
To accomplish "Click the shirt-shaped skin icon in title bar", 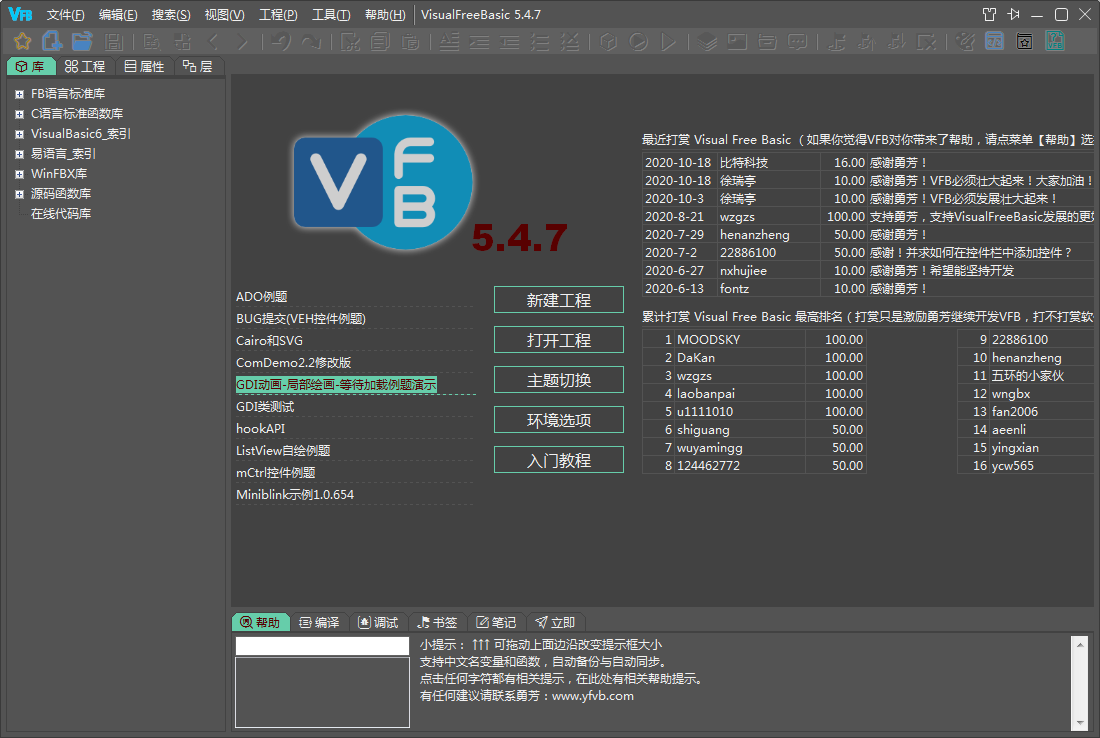I will coord(989,15).
